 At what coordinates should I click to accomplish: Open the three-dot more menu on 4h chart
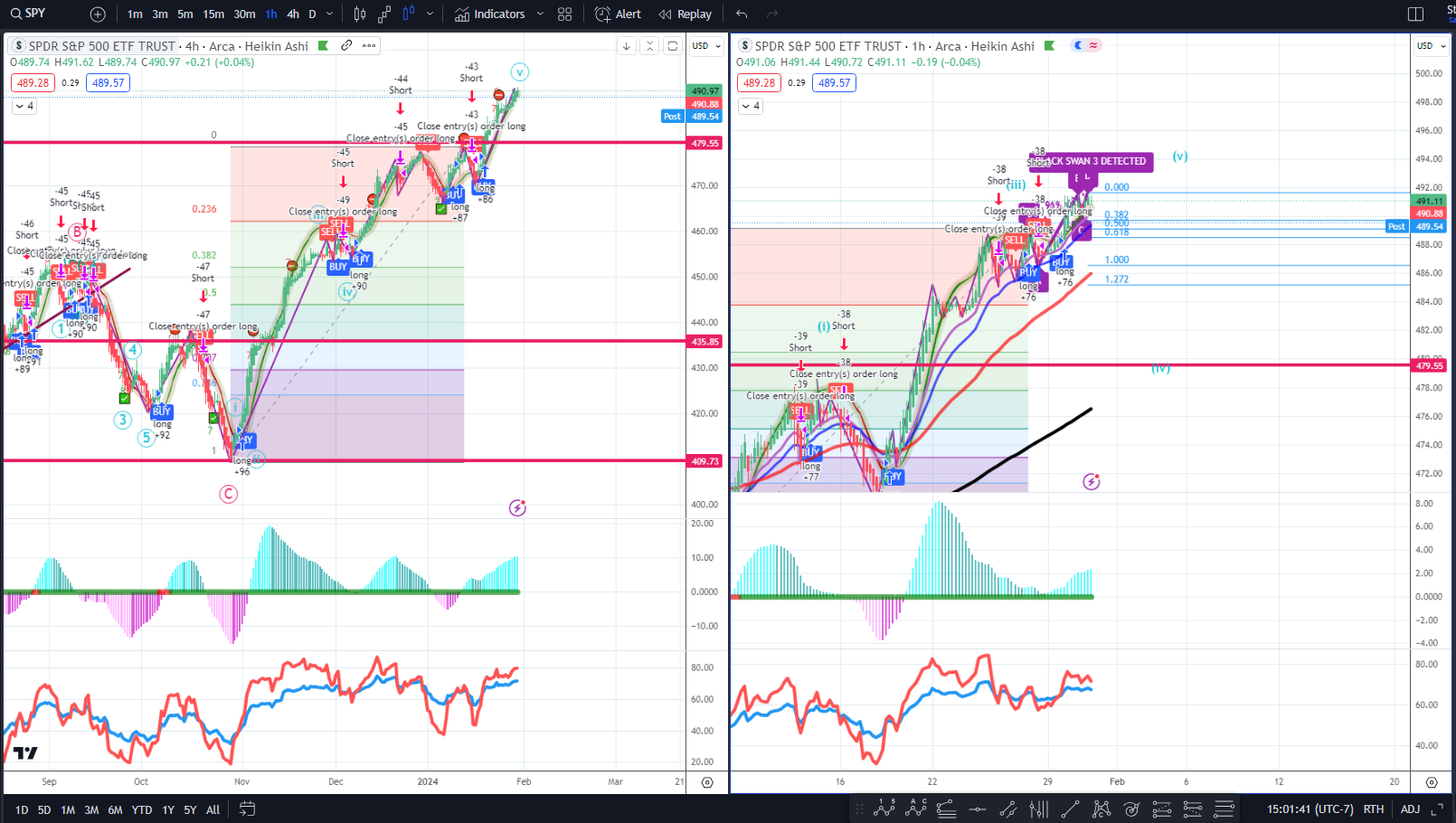pos(369,45)
